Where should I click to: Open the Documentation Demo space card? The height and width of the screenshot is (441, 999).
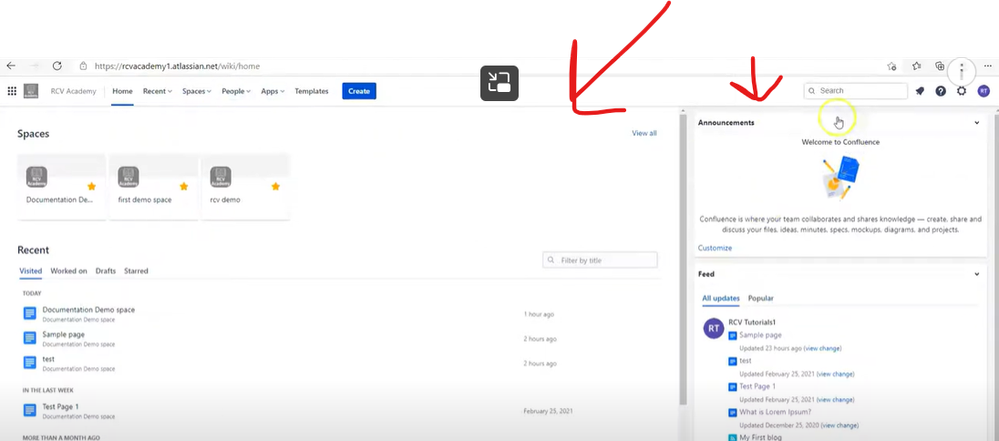tap(62, 187)
